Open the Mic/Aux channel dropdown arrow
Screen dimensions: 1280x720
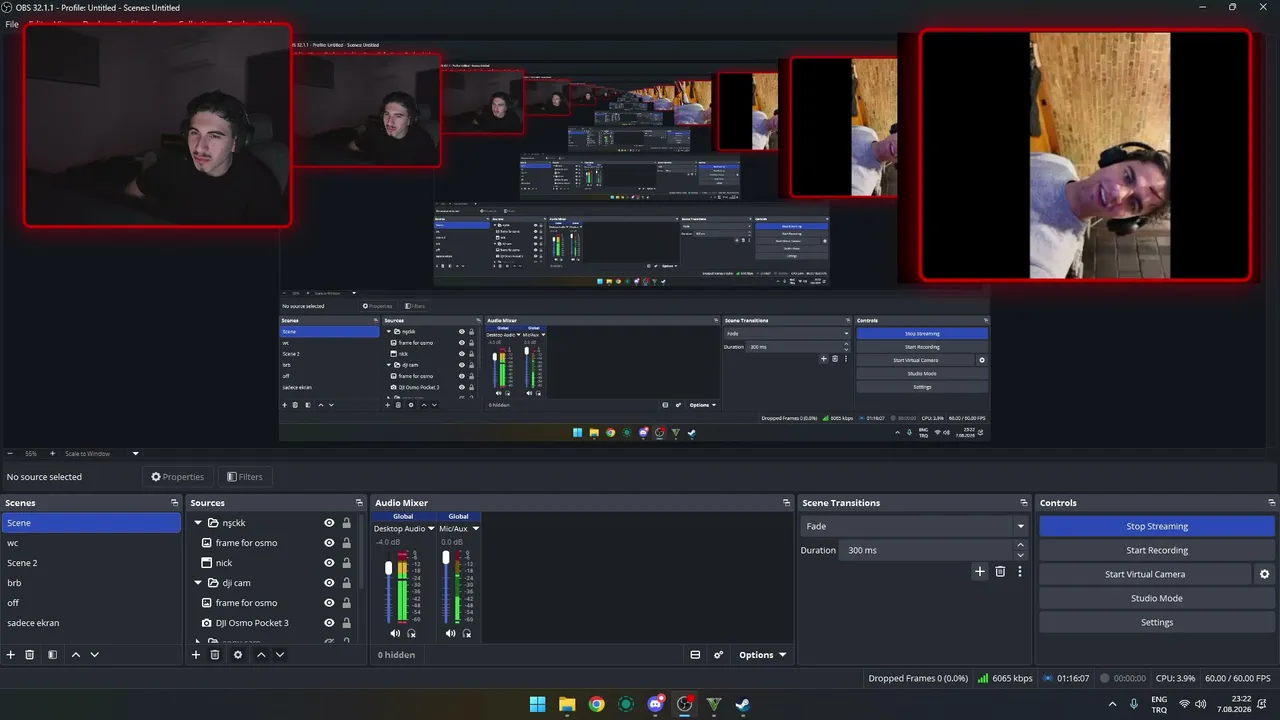point(476,529)
